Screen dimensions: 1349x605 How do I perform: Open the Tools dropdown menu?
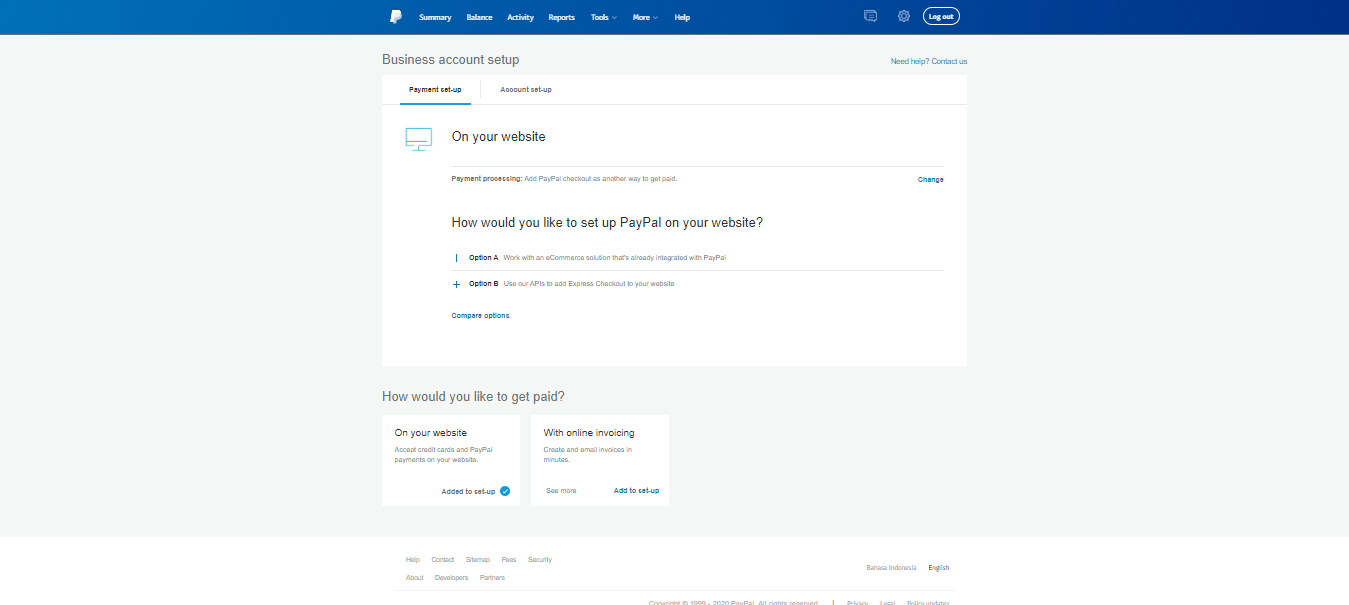pyautogui.click(x=603, y=17)
